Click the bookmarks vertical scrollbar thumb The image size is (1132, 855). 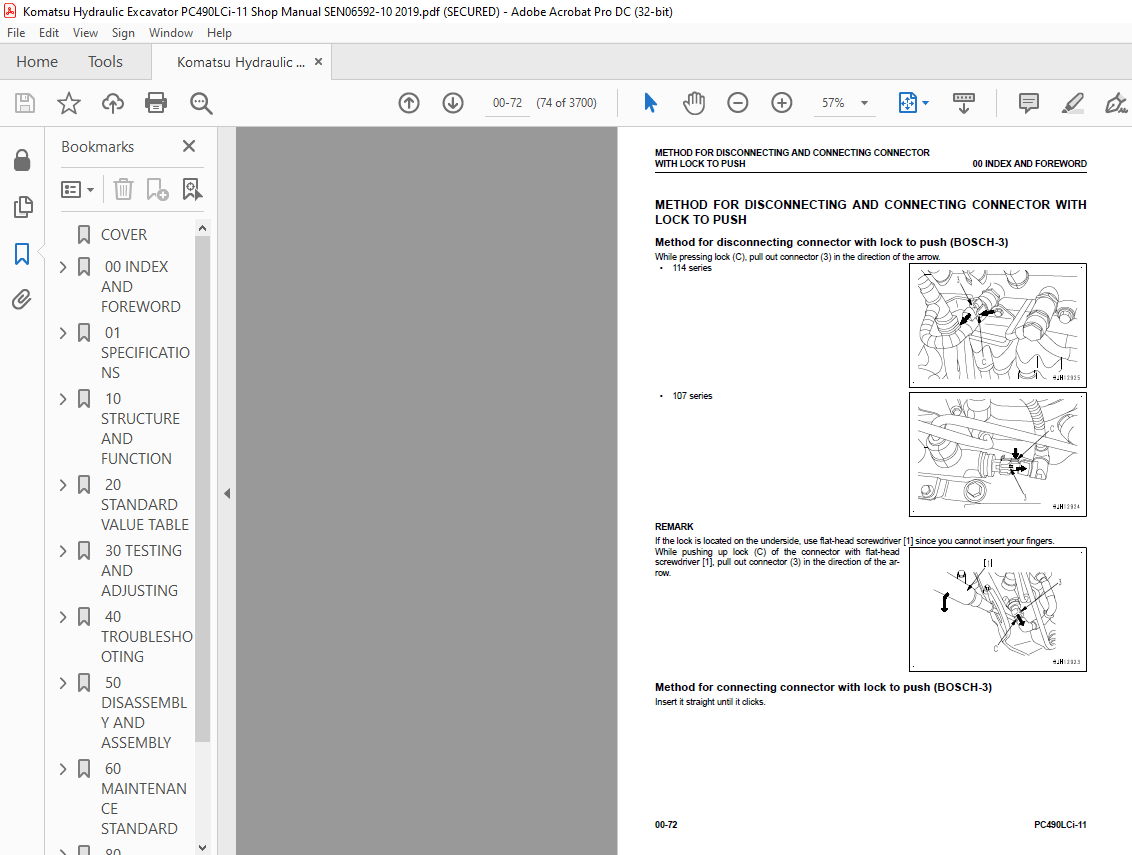(203, 489)
